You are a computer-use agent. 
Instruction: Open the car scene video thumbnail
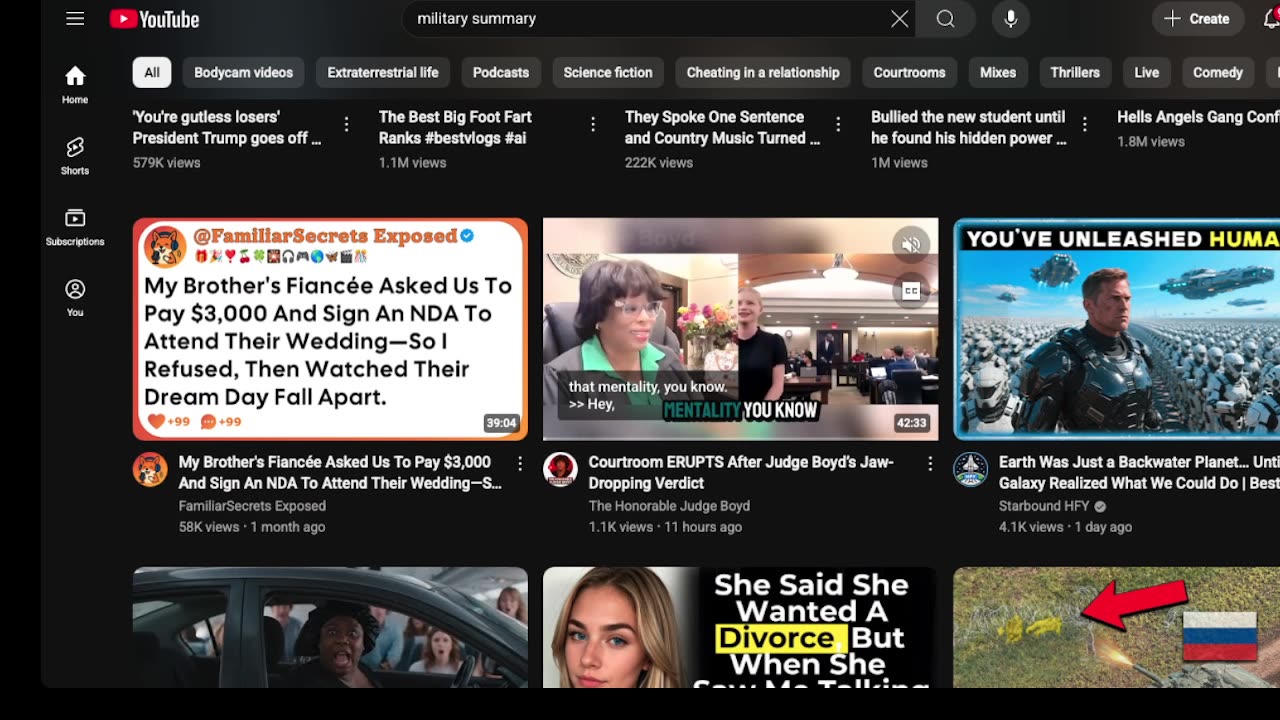coord(330,627)
